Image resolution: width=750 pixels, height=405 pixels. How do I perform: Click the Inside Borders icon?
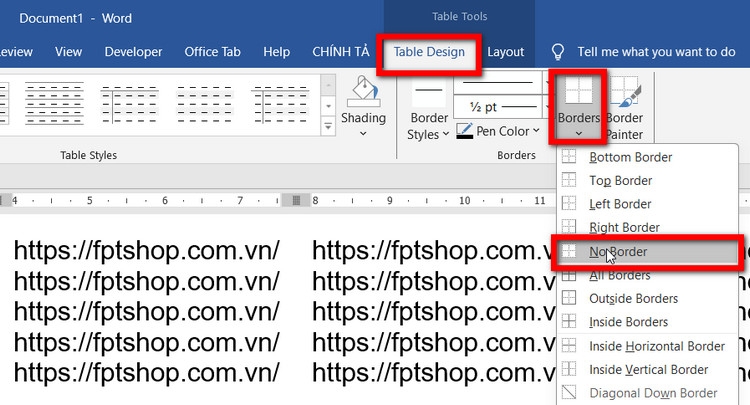coord(569,321)
